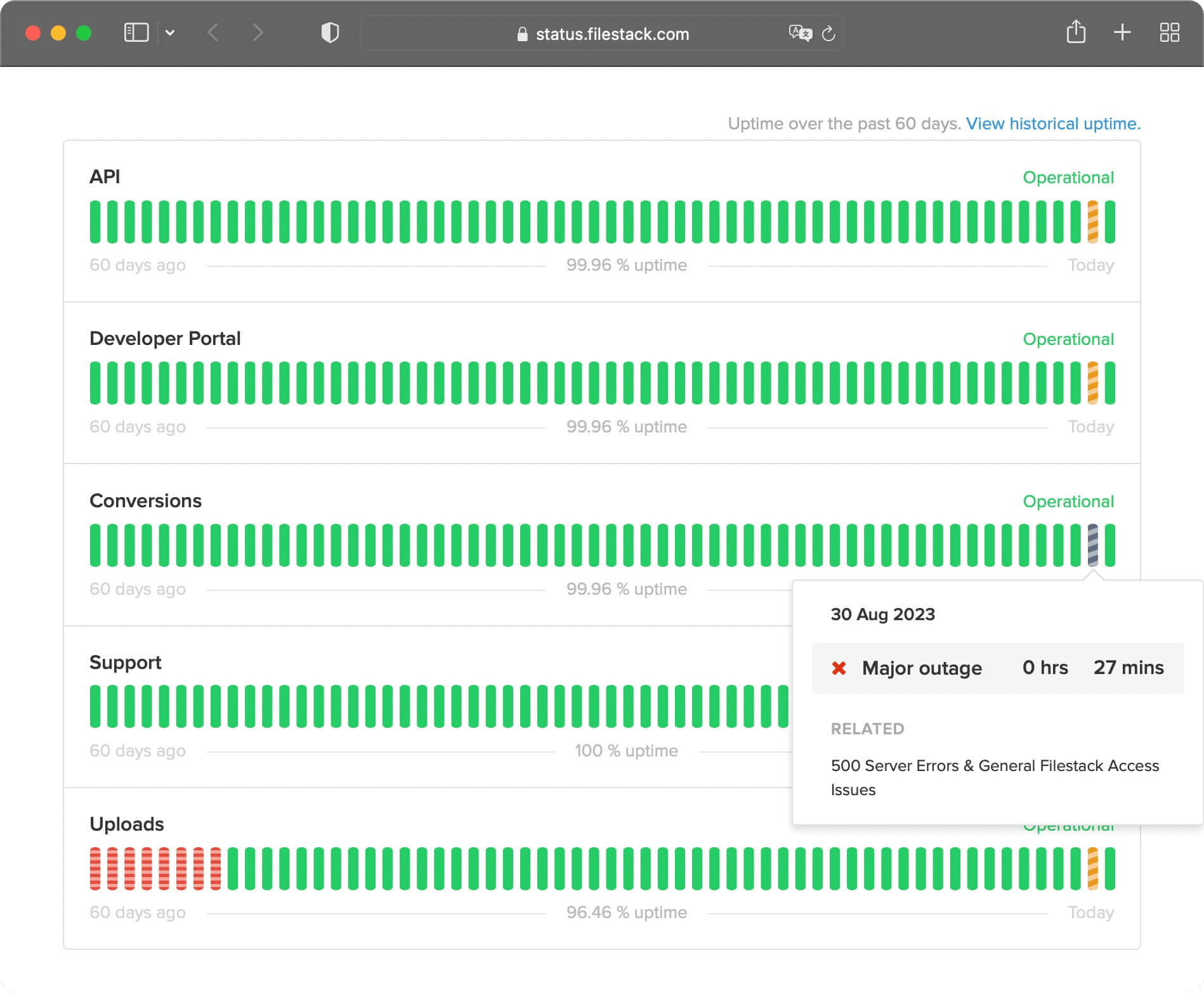
Task: Click the first green bar in Support row
Action: coord(95,706)
